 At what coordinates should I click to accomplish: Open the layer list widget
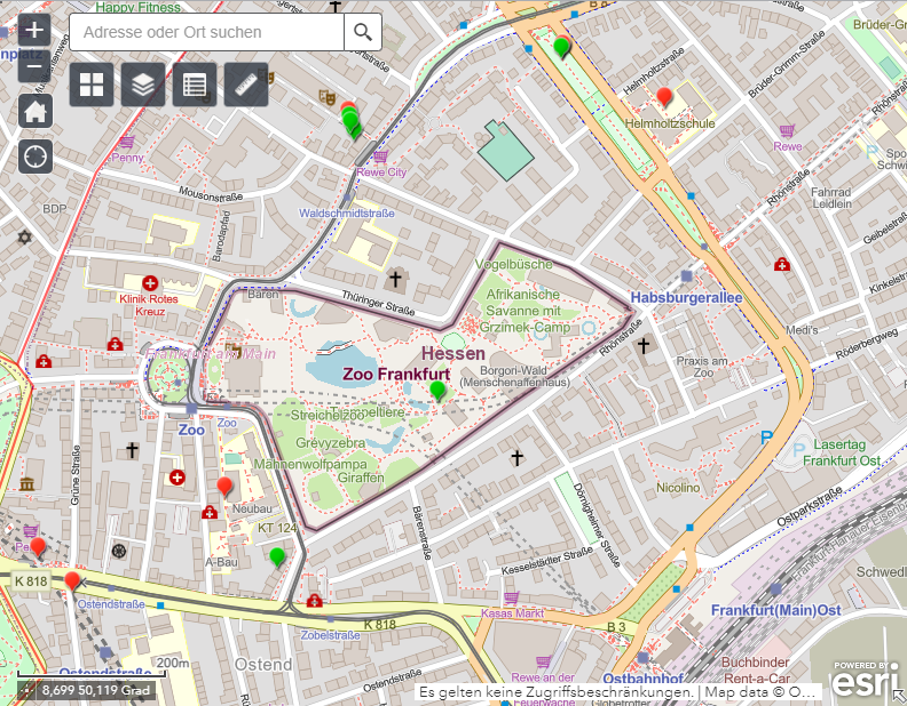point(143,85)
